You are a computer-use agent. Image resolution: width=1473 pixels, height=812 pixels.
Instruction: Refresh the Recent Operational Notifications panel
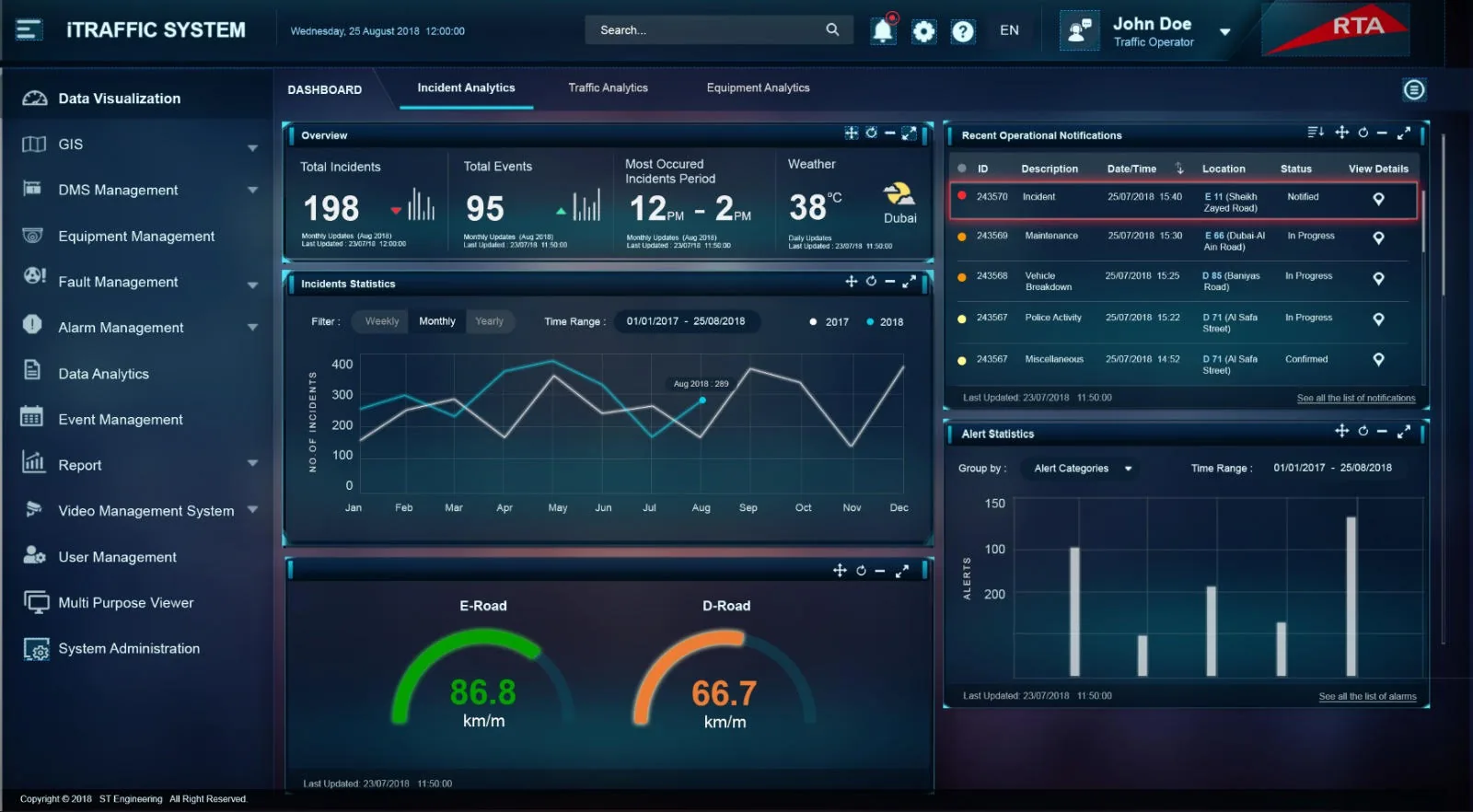(x=1363, y=133)
